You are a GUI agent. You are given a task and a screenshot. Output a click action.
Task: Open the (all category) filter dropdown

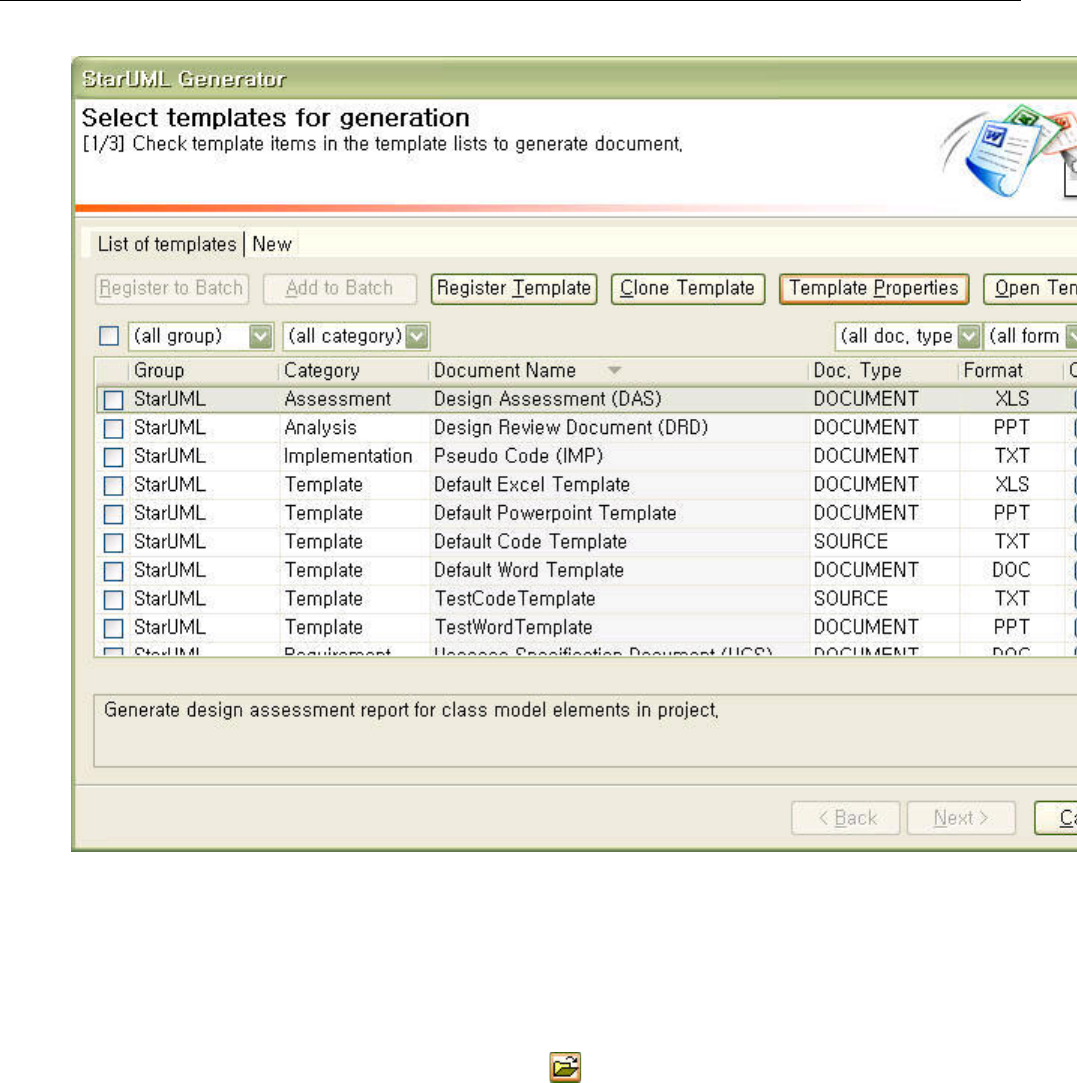coord(417,336)
